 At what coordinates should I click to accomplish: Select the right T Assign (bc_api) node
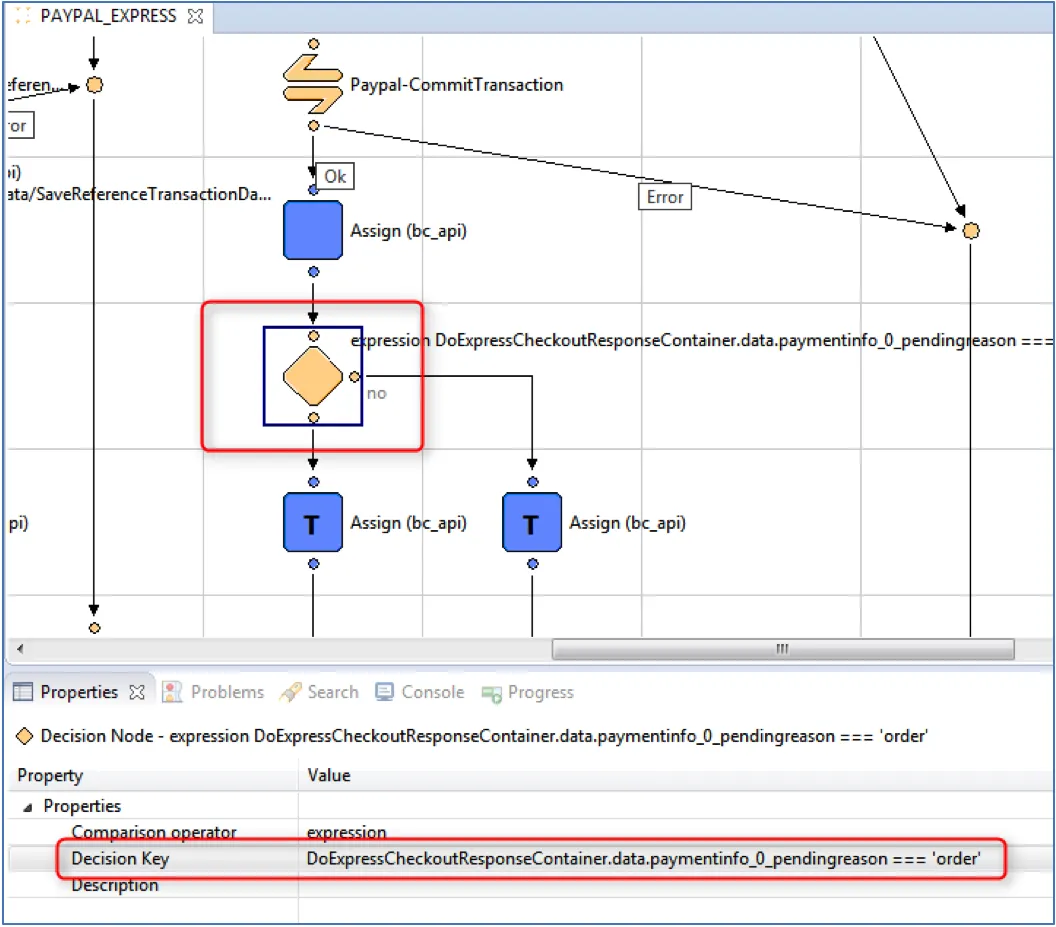(x=532, y=523)
